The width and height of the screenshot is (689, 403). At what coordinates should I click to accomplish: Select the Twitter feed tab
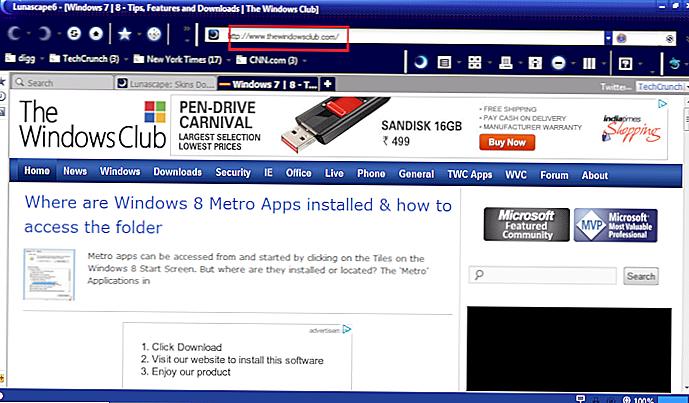click(616, 87)
